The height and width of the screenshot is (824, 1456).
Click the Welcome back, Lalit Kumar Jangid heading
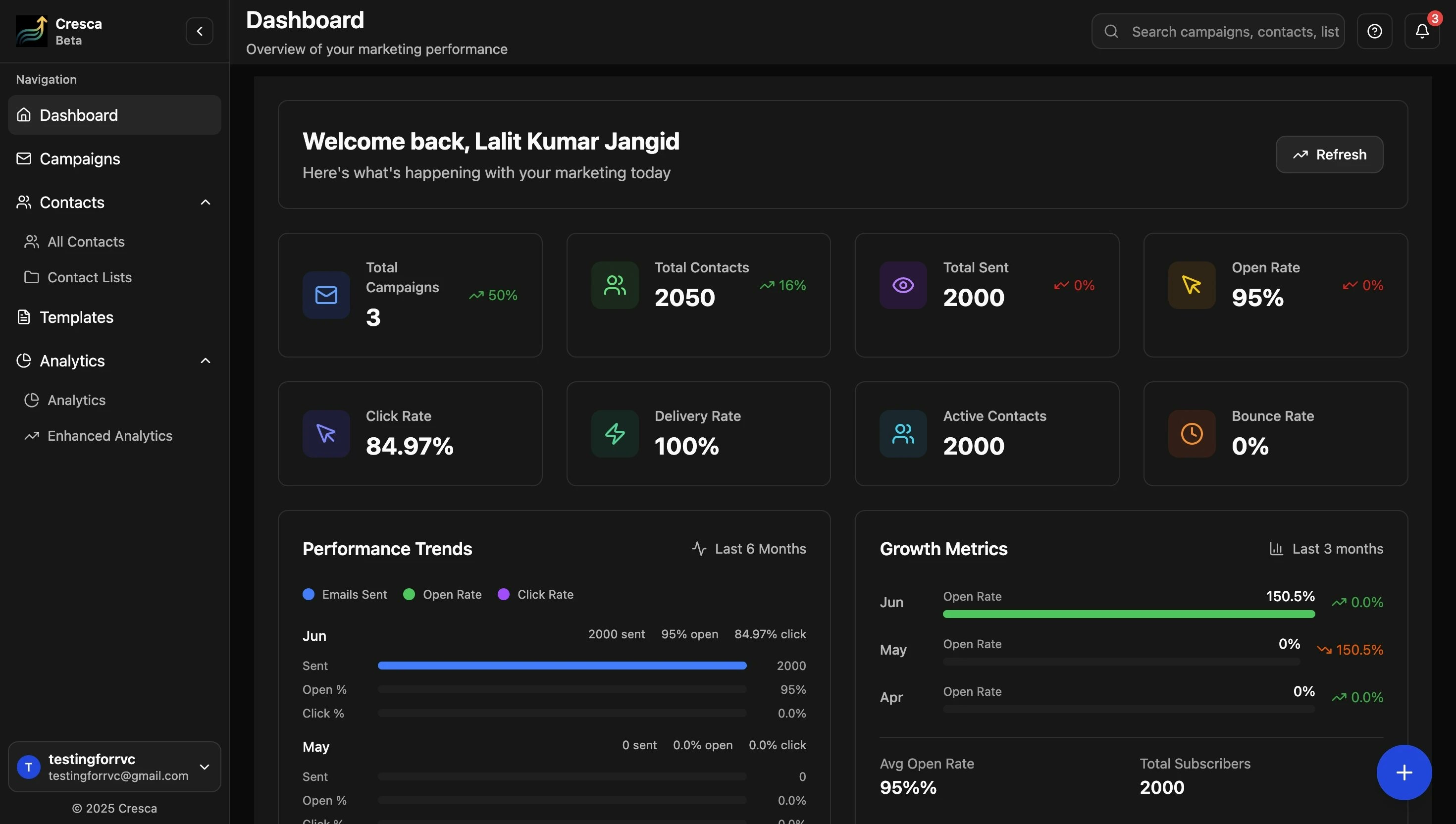pos(491,142)
